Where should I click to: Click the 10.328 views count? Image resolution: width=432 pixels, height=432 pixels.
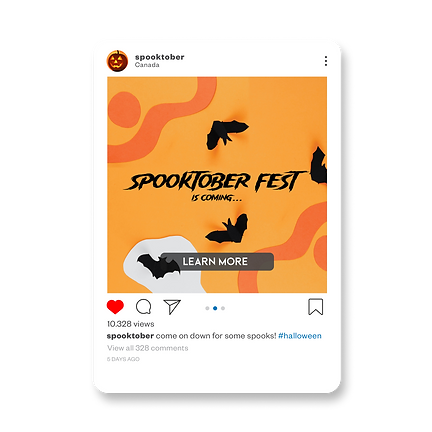131,324
